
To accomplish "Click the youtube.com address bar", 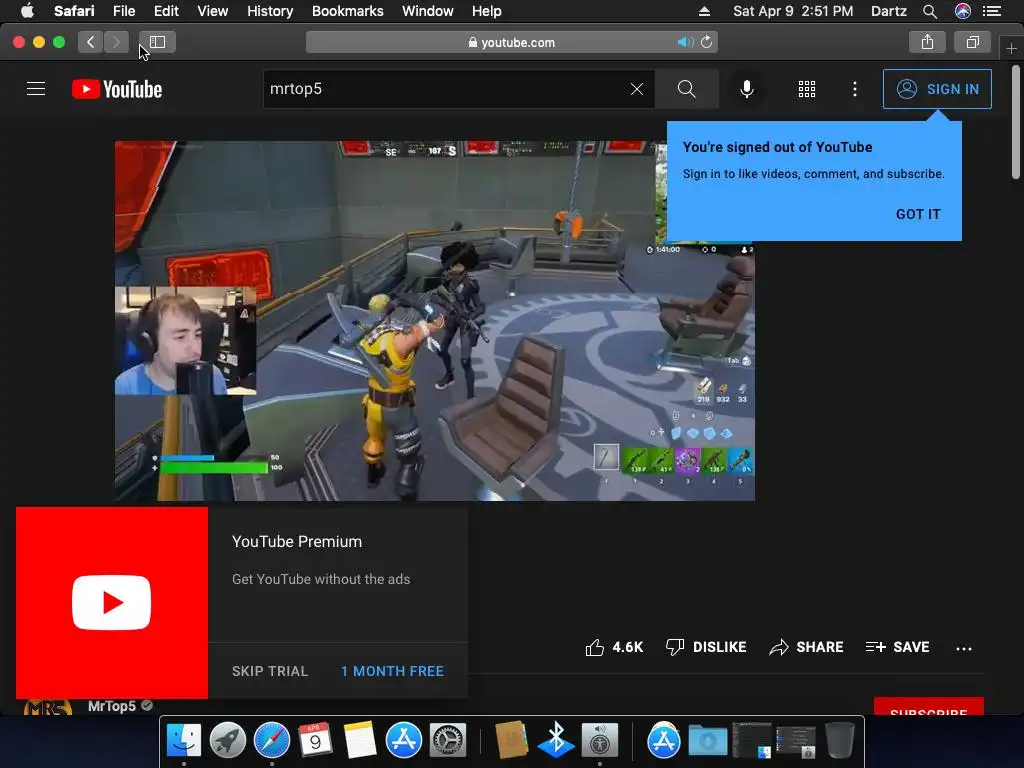I will (511, 42).
